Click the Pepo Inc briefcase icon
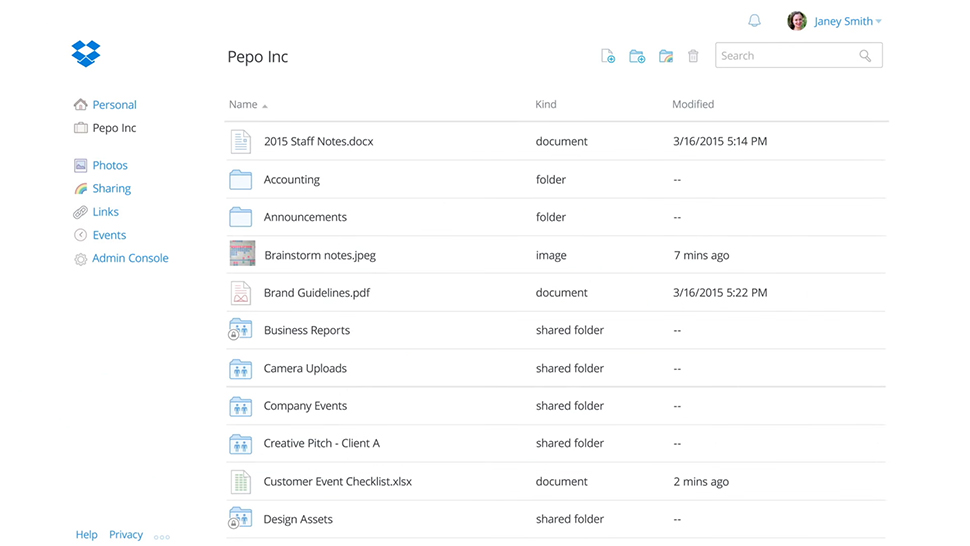 tap(80, 128)
